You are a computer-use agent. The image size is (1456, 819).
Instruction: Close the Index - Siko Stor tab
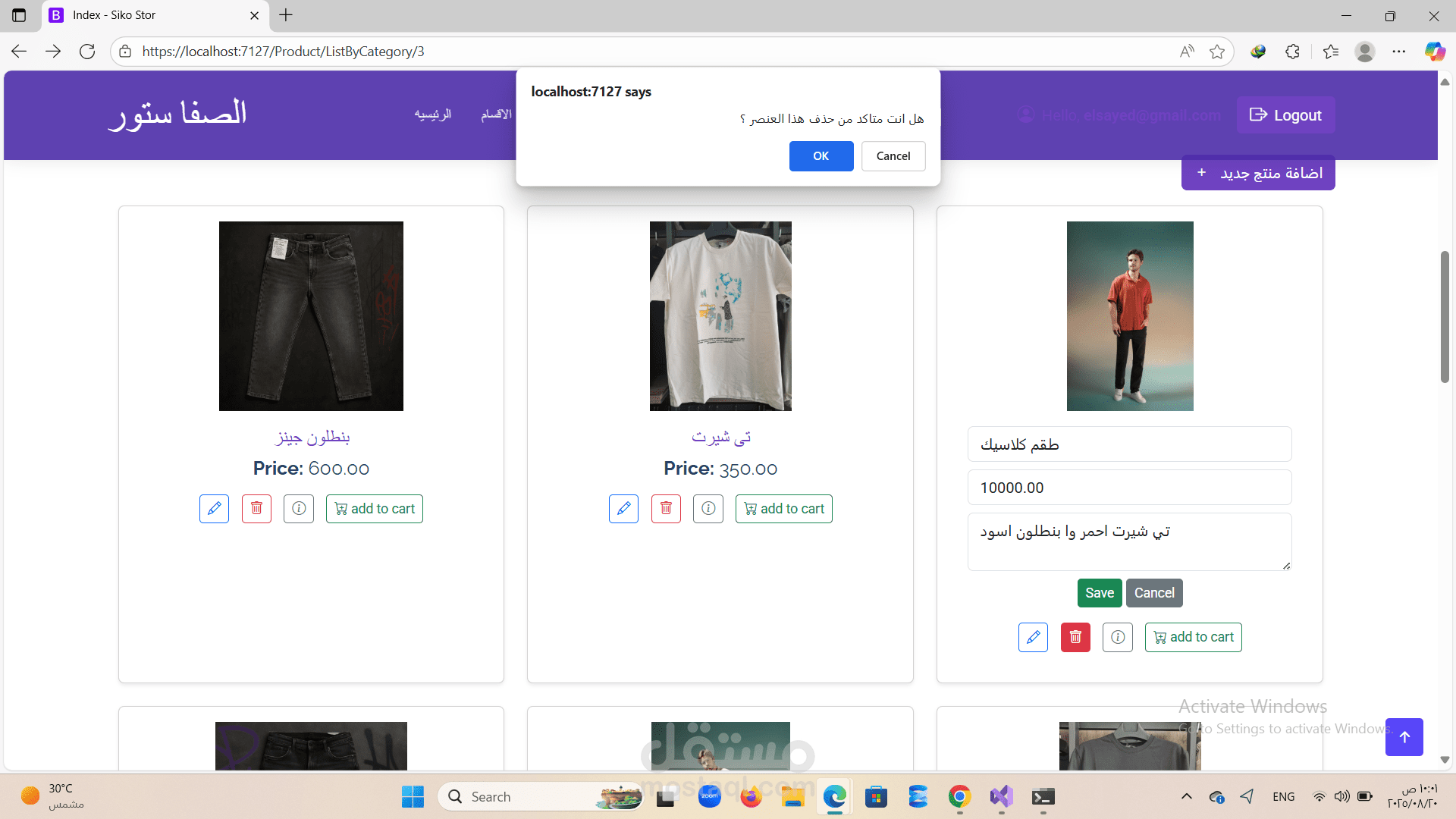click(x=255, y=15)
